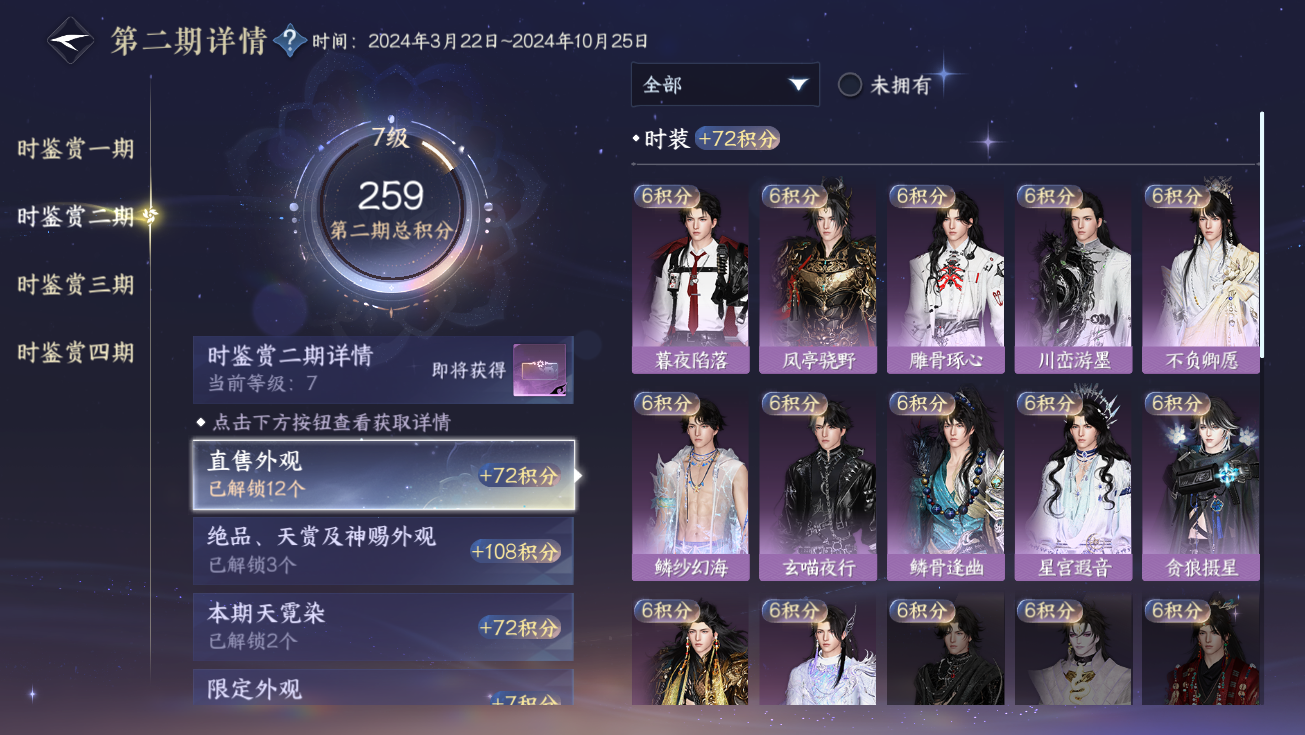Click the back arrow diamond icon
The height and width of the screenshot is (735, 1305).
(x=71, y=41)
